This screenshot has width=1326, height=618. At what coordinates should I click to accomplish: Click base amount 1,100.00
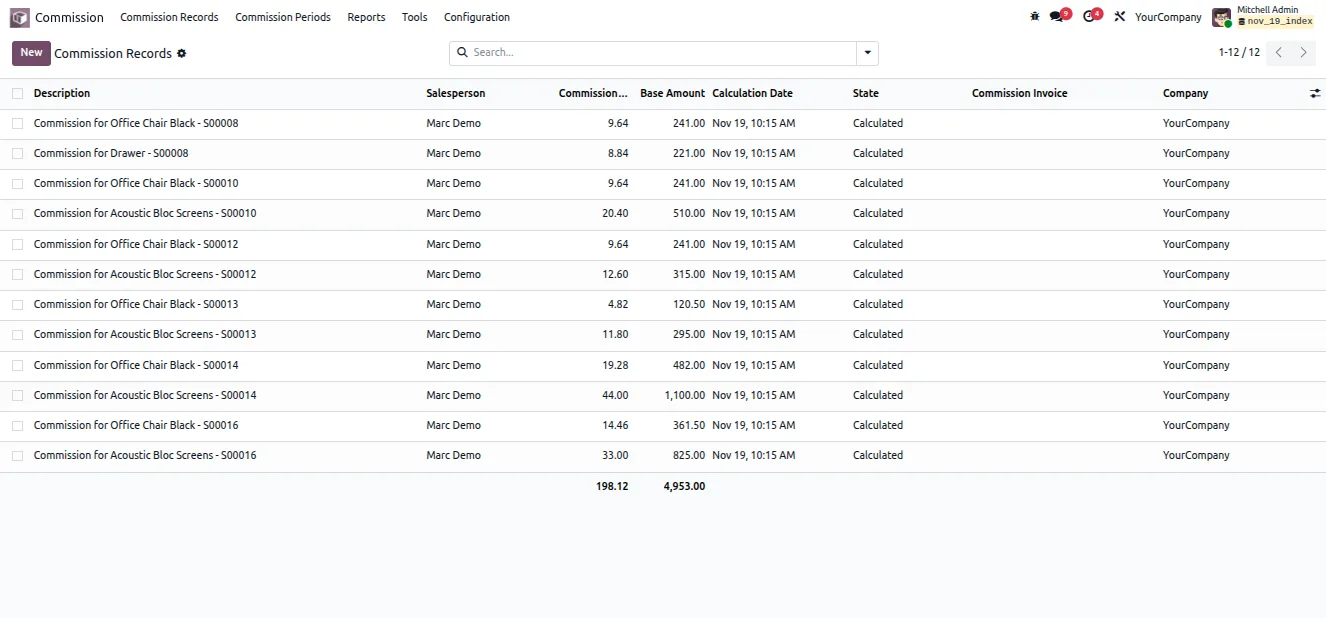pyautogui.click(x=684, y=395)
